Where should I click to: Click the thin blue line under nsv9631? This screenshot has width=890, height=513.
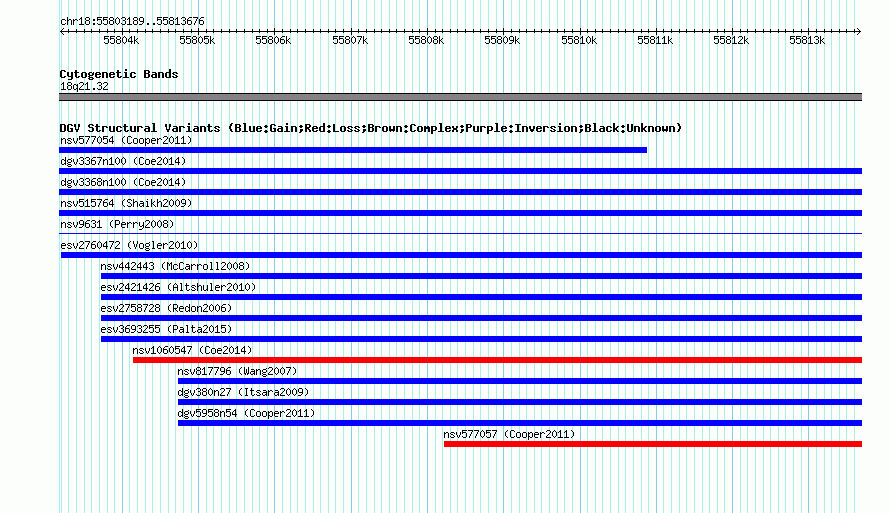(x=460, y=234)
